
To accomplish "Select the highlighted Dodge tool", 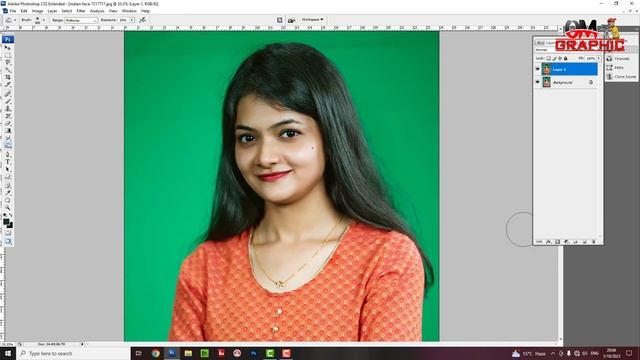I will 8,145.
